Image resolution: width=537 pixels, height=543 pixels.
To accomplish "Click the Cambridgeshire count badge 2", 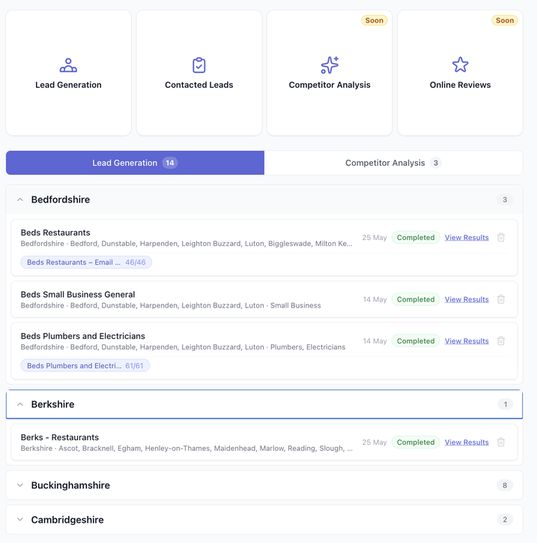I will (504, 519).
